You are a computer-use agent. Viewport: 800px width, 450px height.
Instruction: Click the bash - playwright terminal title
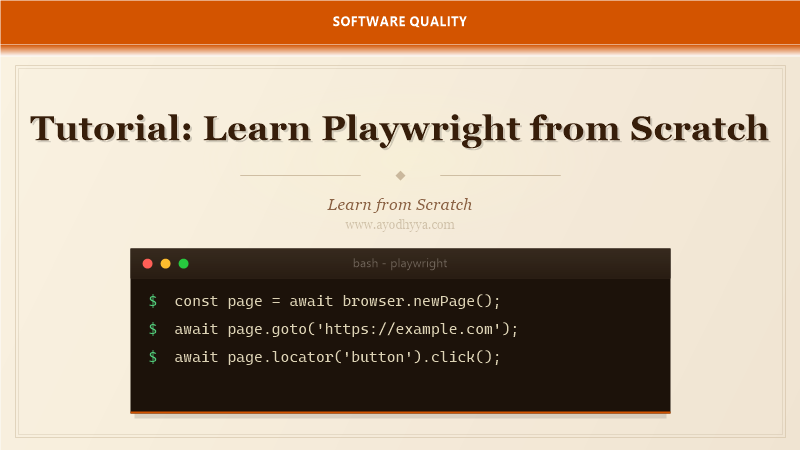(x=399, y=263)
